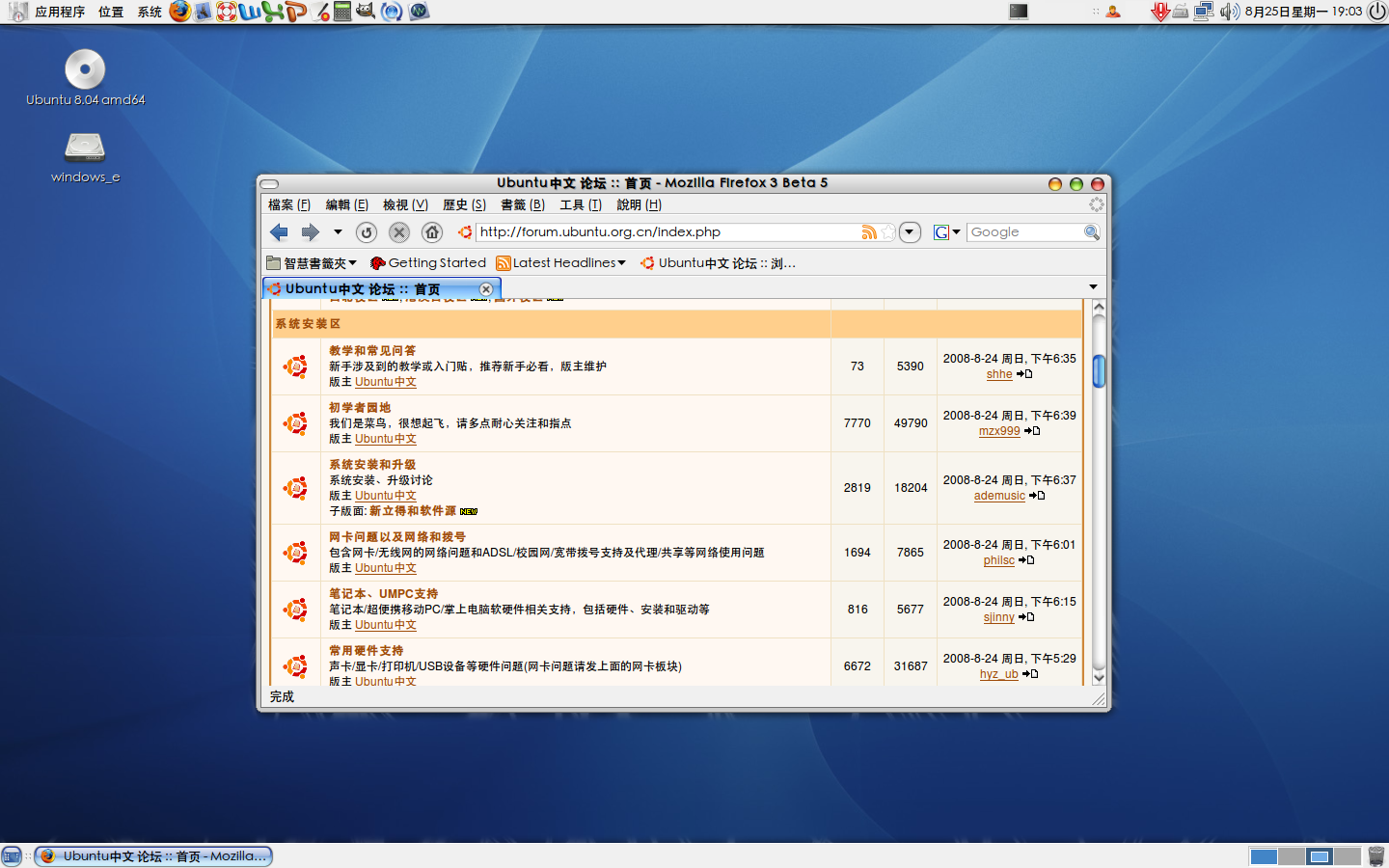
Task: Open the Ubuntu 8.04 amd64 disc icon
Action: [85, 77]
